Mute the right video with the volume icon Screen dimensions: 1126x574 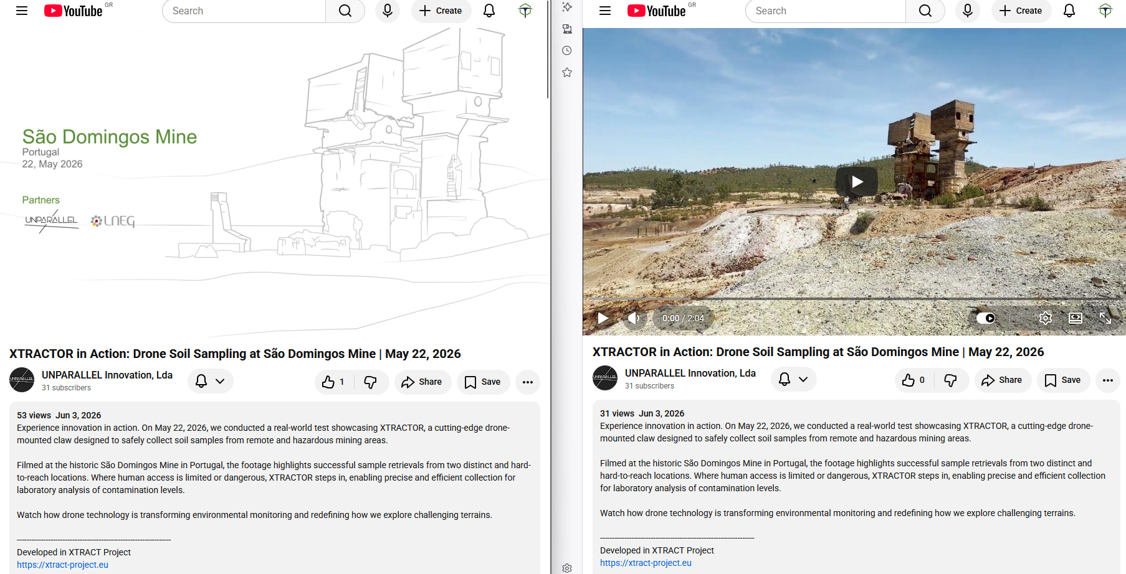tap(633, 318)
